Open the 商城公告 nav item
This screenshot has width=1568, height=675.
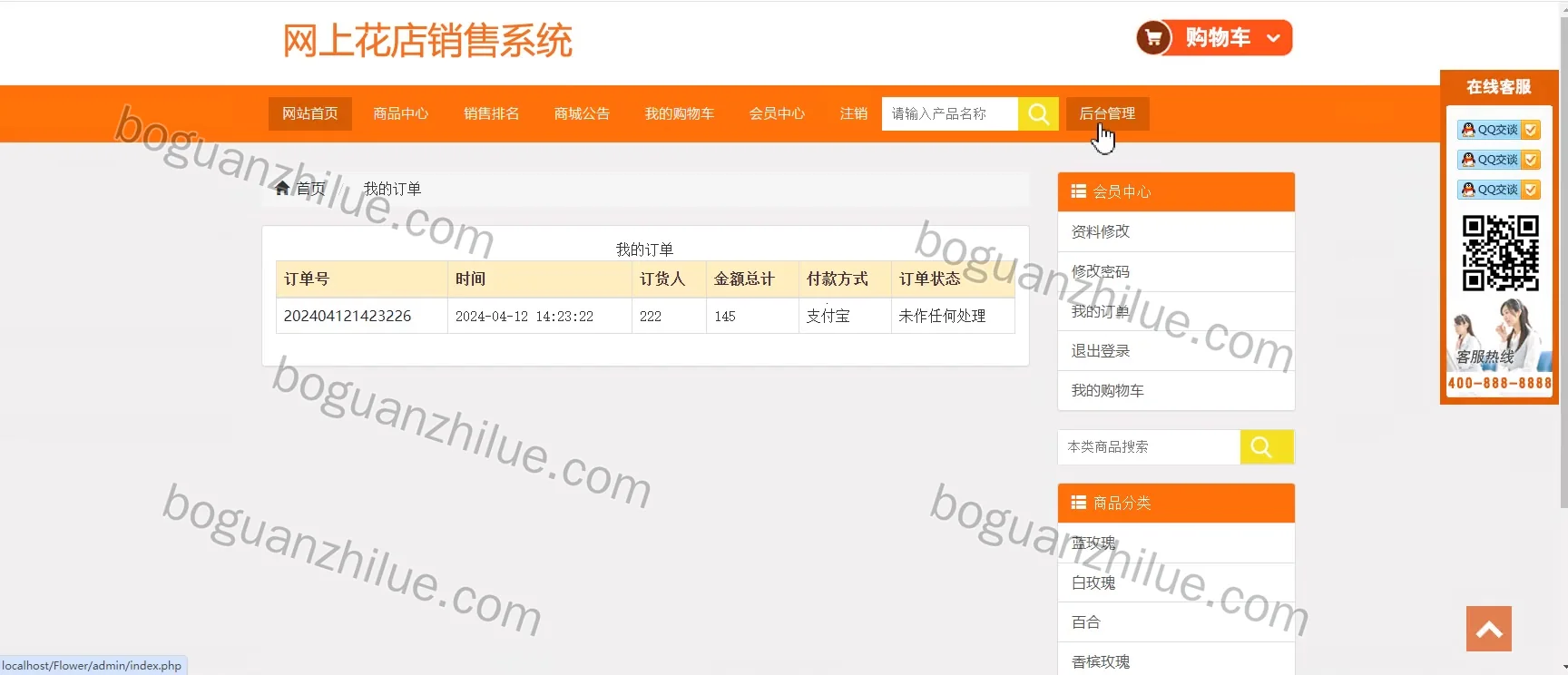point(582,113)
